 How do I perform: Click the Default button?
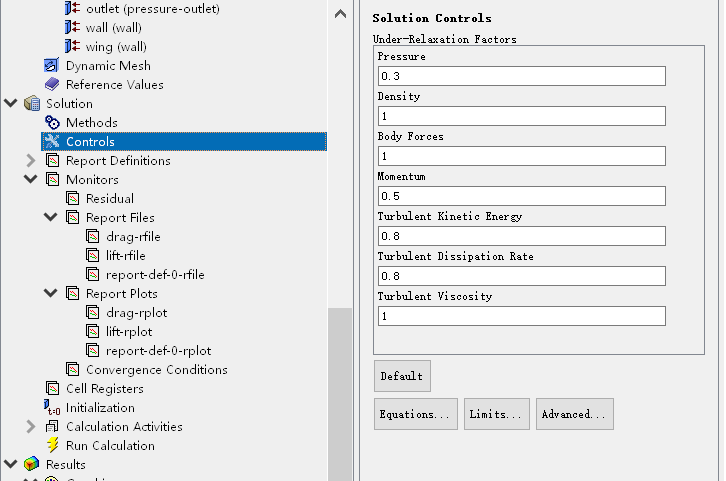[402, 376]
